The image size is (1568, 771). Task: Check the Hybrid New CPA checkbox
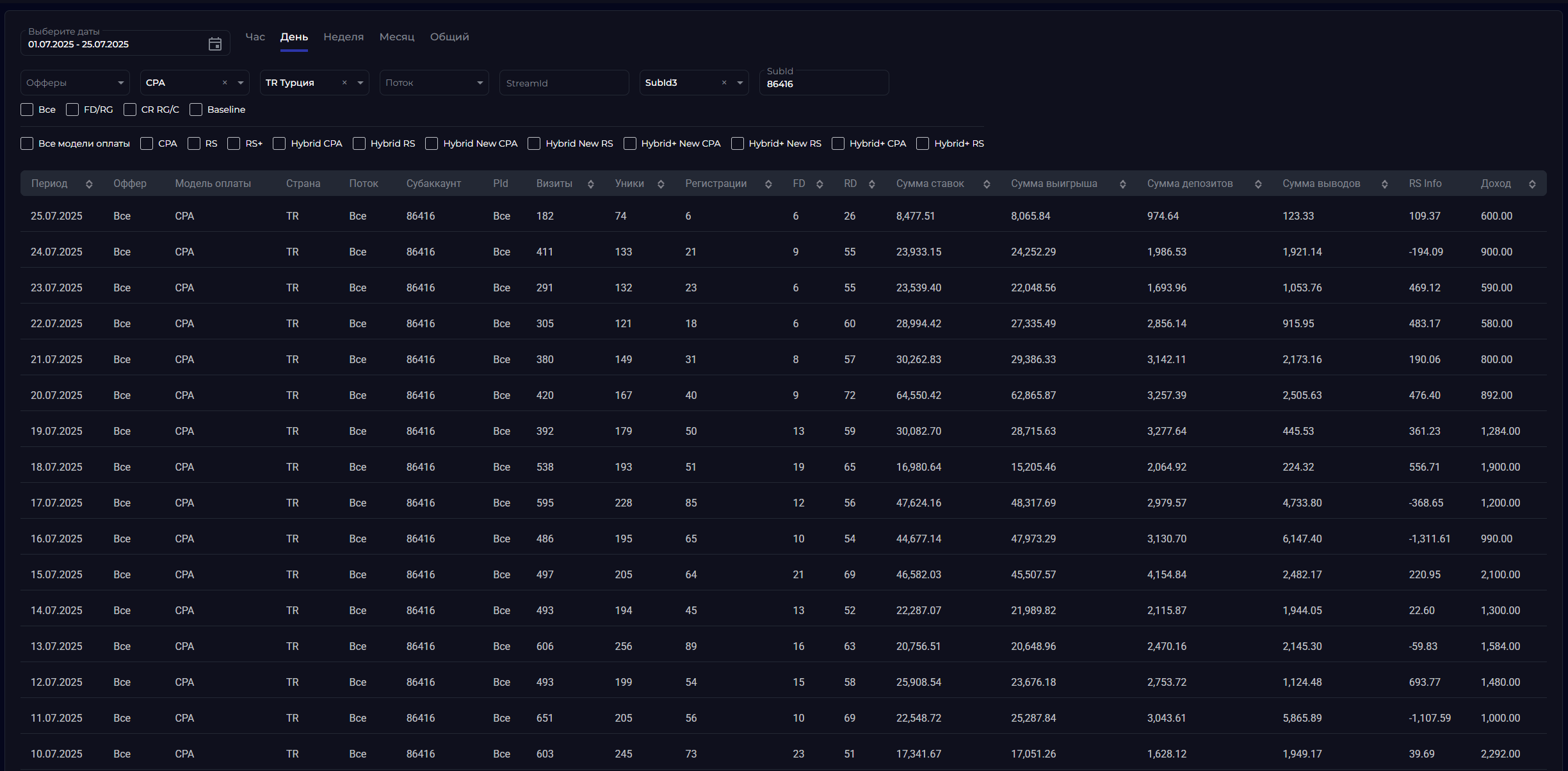pyautogui.click(x=432, y=143)
